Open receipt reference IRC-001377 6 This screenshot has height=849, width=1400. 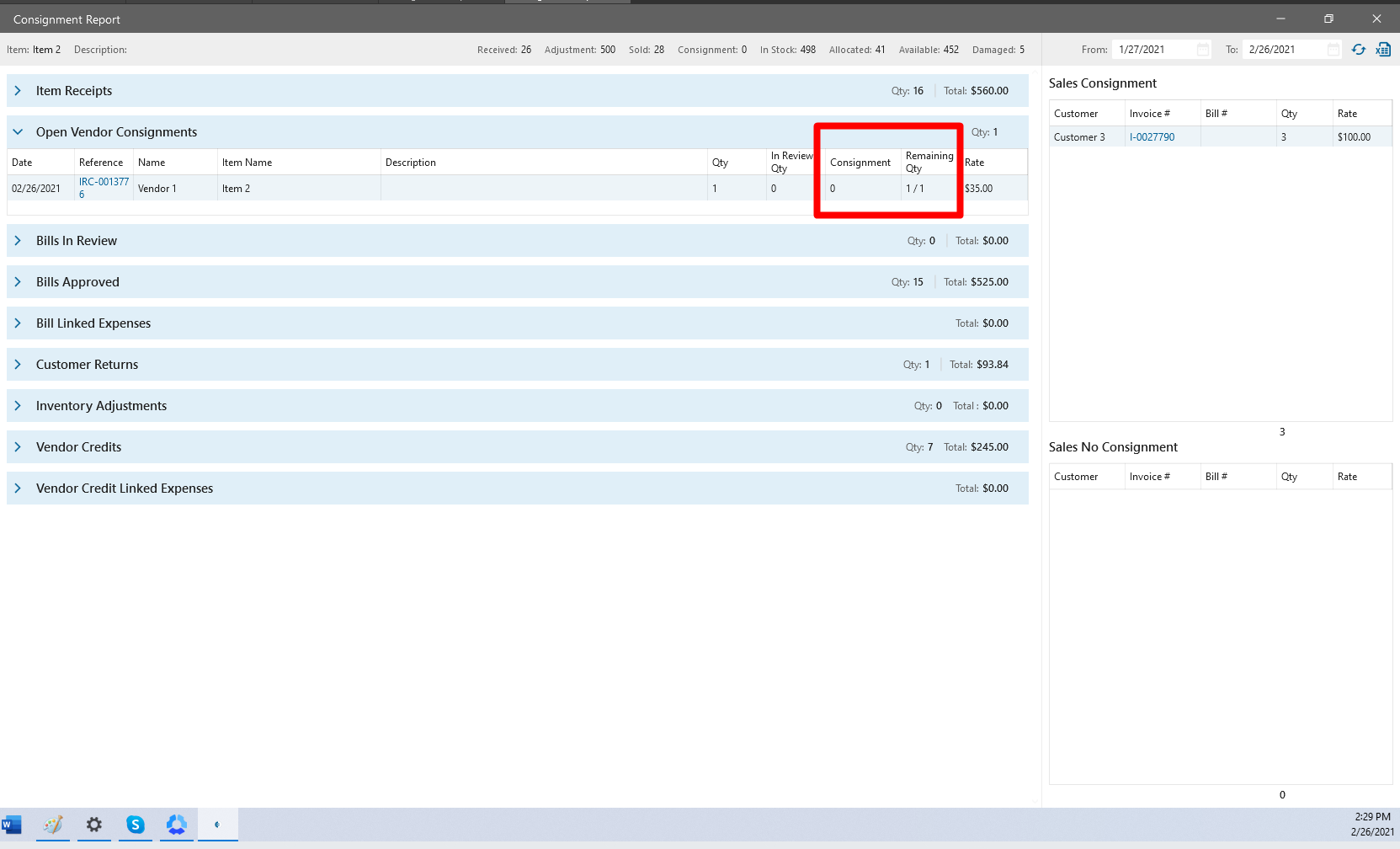[x=104, y=188]
